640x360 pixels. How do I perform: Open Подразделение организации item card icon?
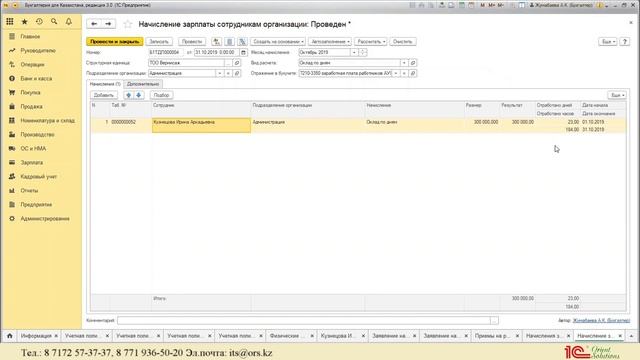click(237, 73)
